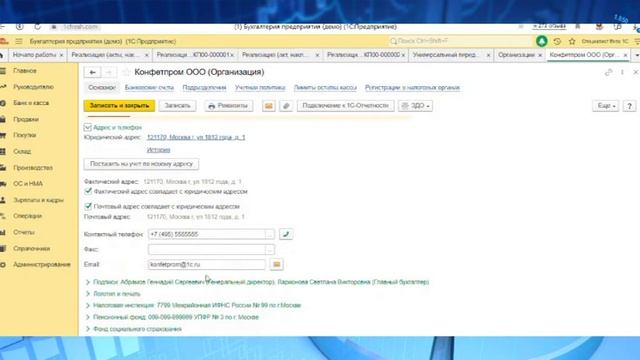640x360 pixels.
Task: Open Еще dropdown menu
Action: (x=606, y=106)
